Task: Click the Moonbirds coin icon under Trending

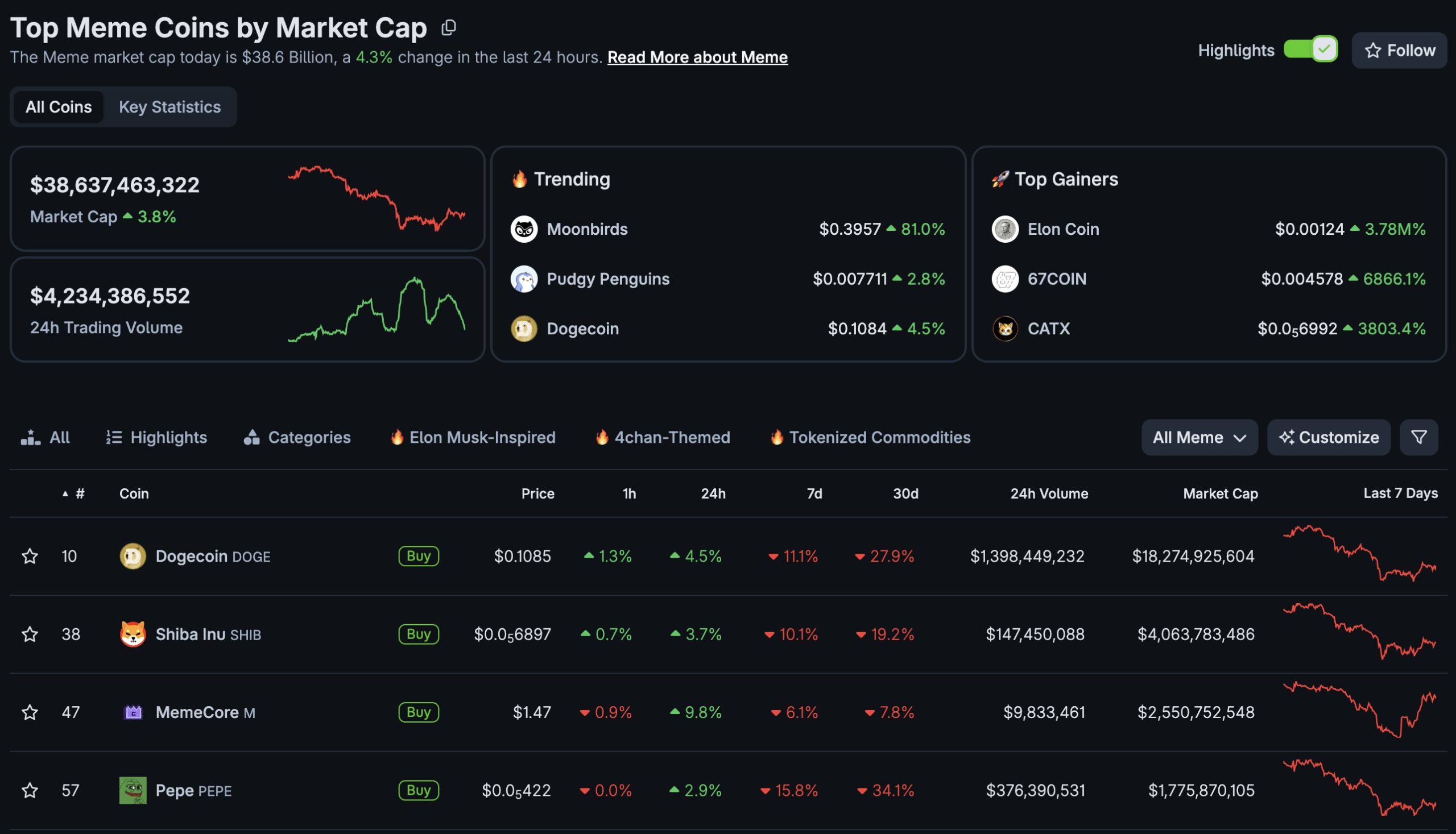Action: [x=523, y=229]
